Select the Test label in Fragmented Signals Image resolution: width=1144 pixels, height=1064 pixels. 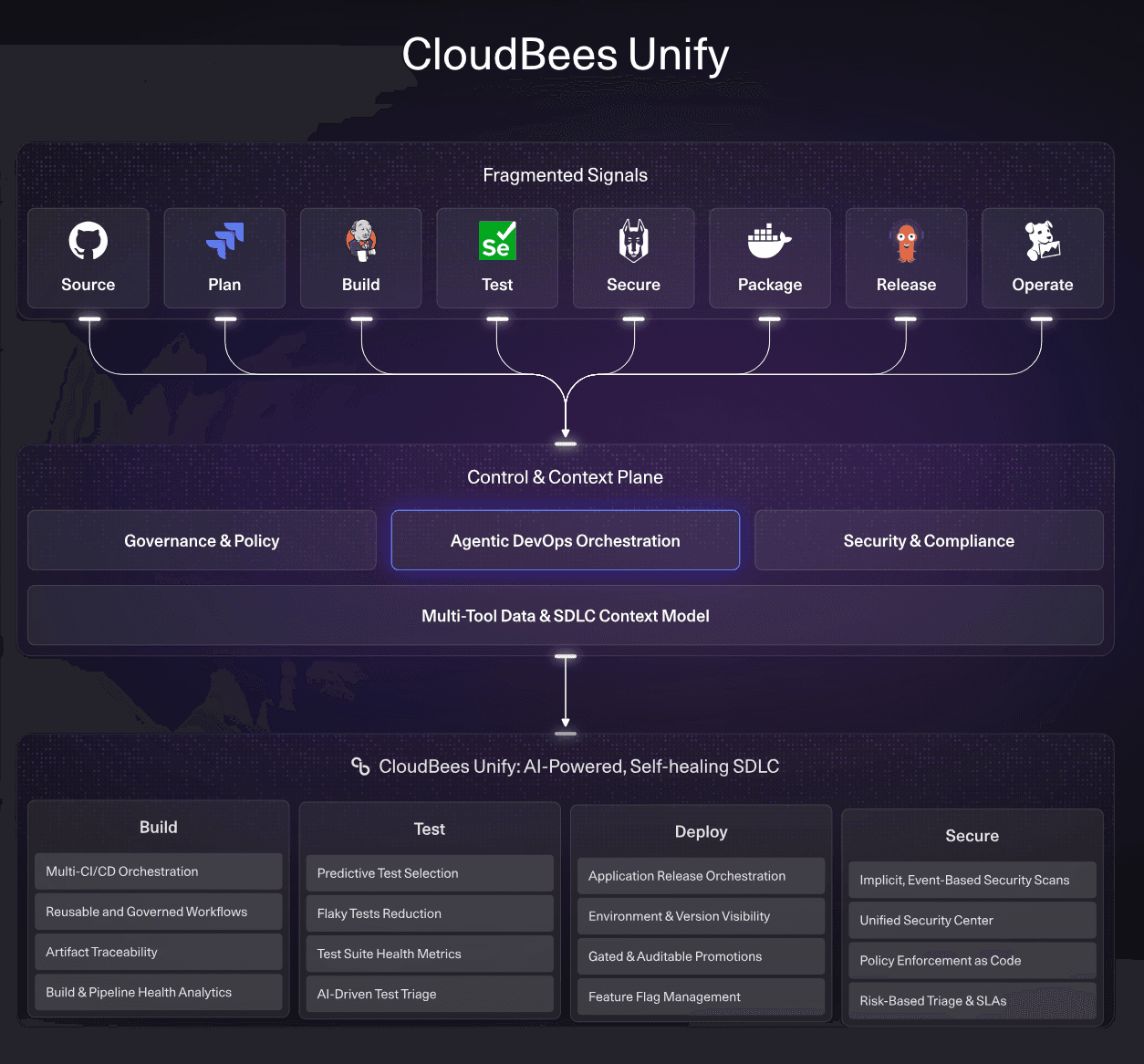[497, 285]
